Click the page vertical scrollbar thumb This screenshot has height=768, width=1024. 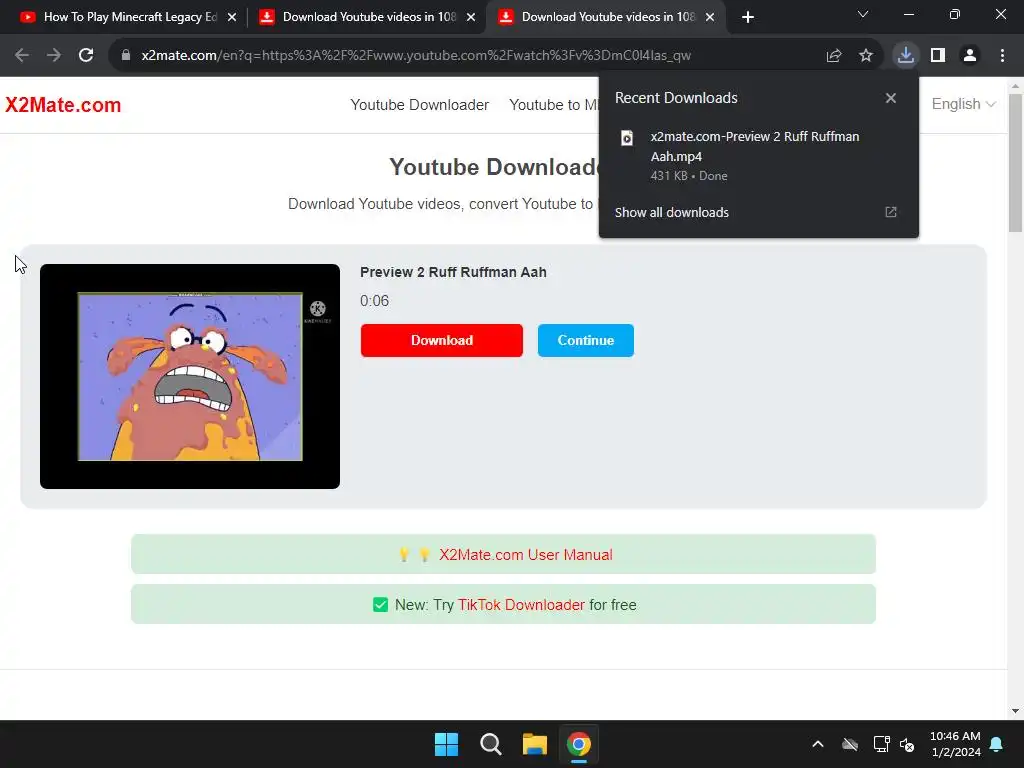click(1016, 162)
